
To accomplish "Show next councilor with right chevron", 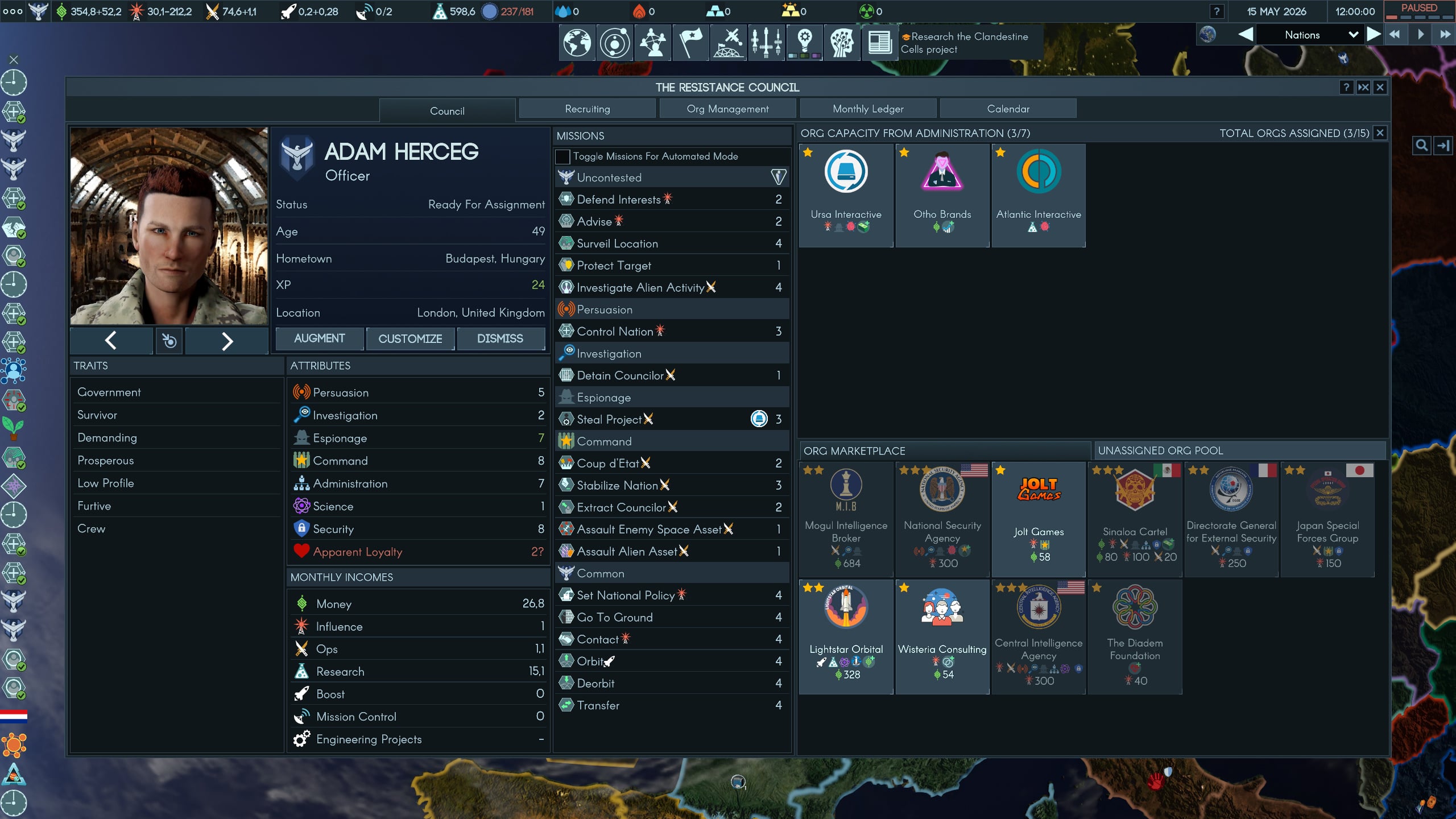I will tap(227, 341).
